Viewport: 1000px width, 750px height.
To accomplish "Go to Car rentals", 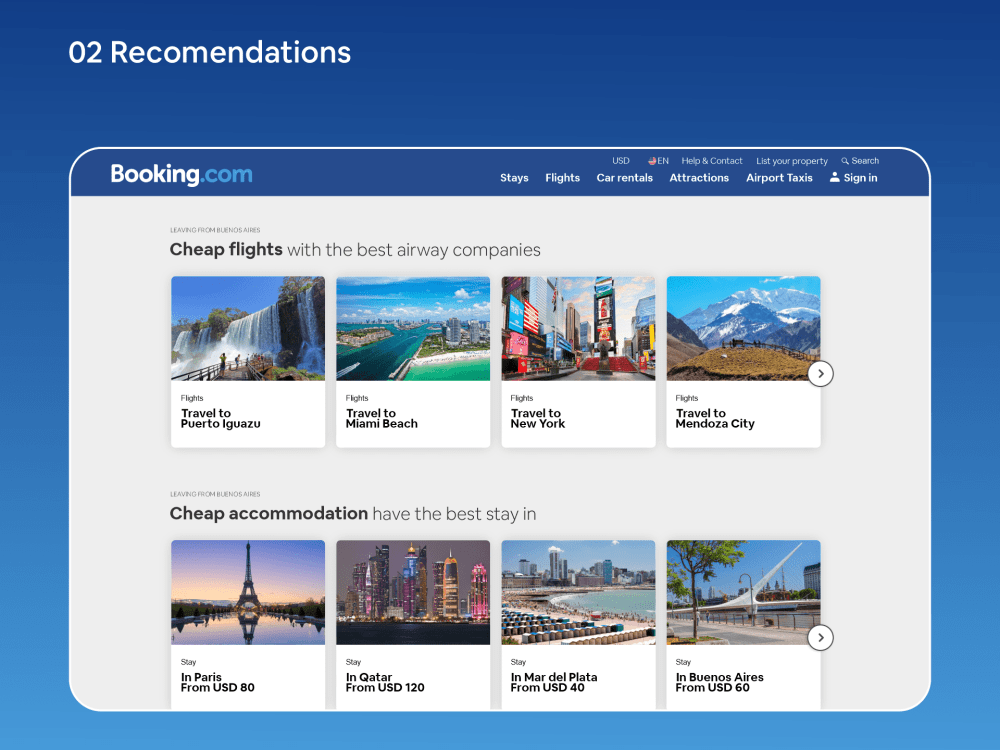I will click(x=624, y=178).
